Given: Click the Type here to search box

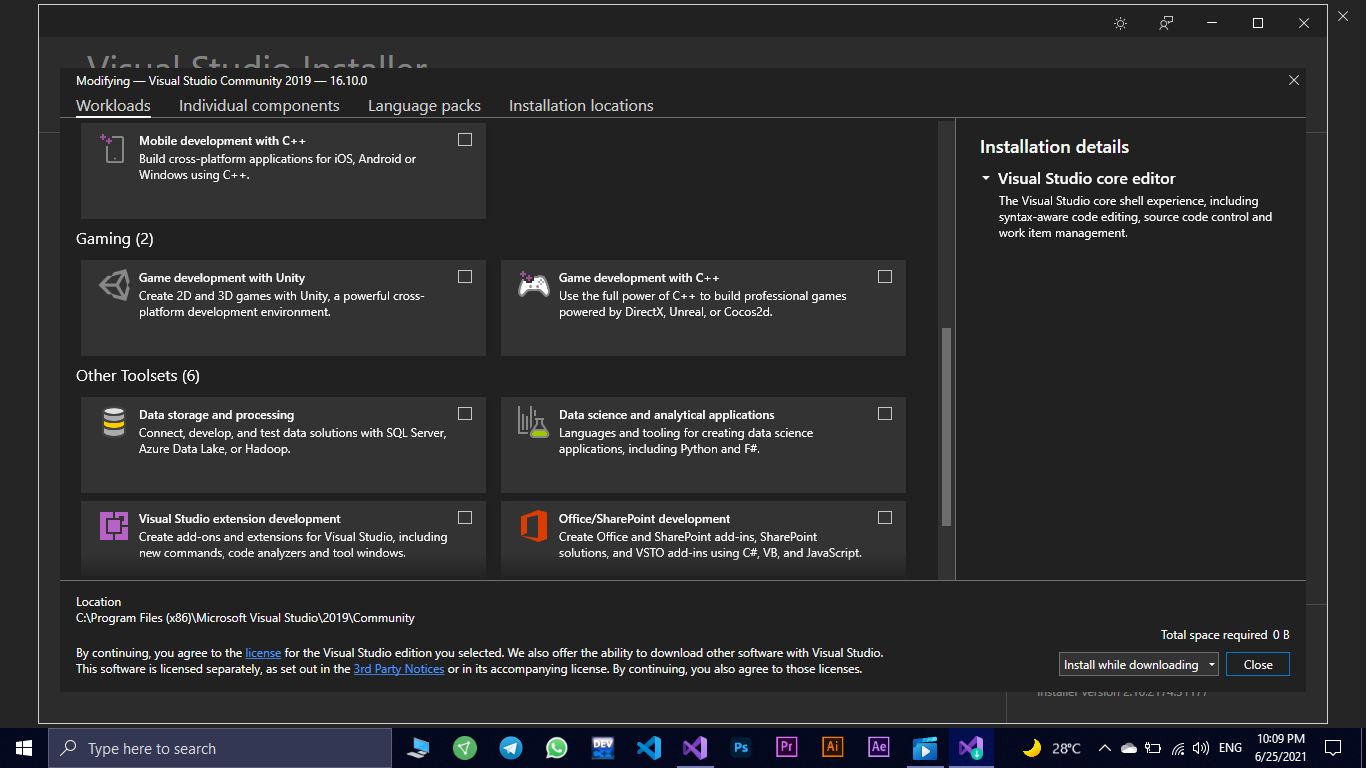Looking at the screenshot, I should 220,748.
